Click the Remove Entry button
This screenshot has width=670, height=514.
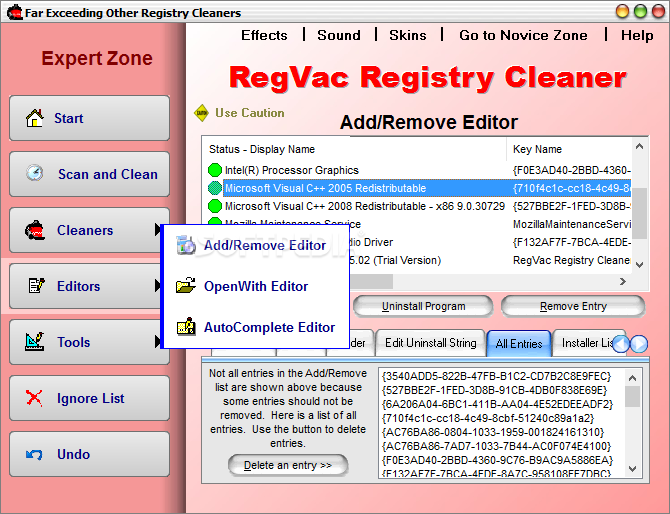[573, 306]
